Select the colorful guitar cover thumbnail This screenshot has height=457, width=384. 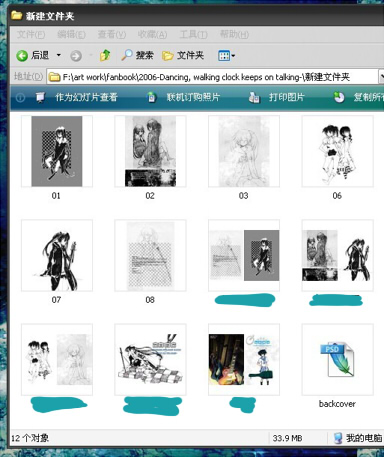coord(244,359)
